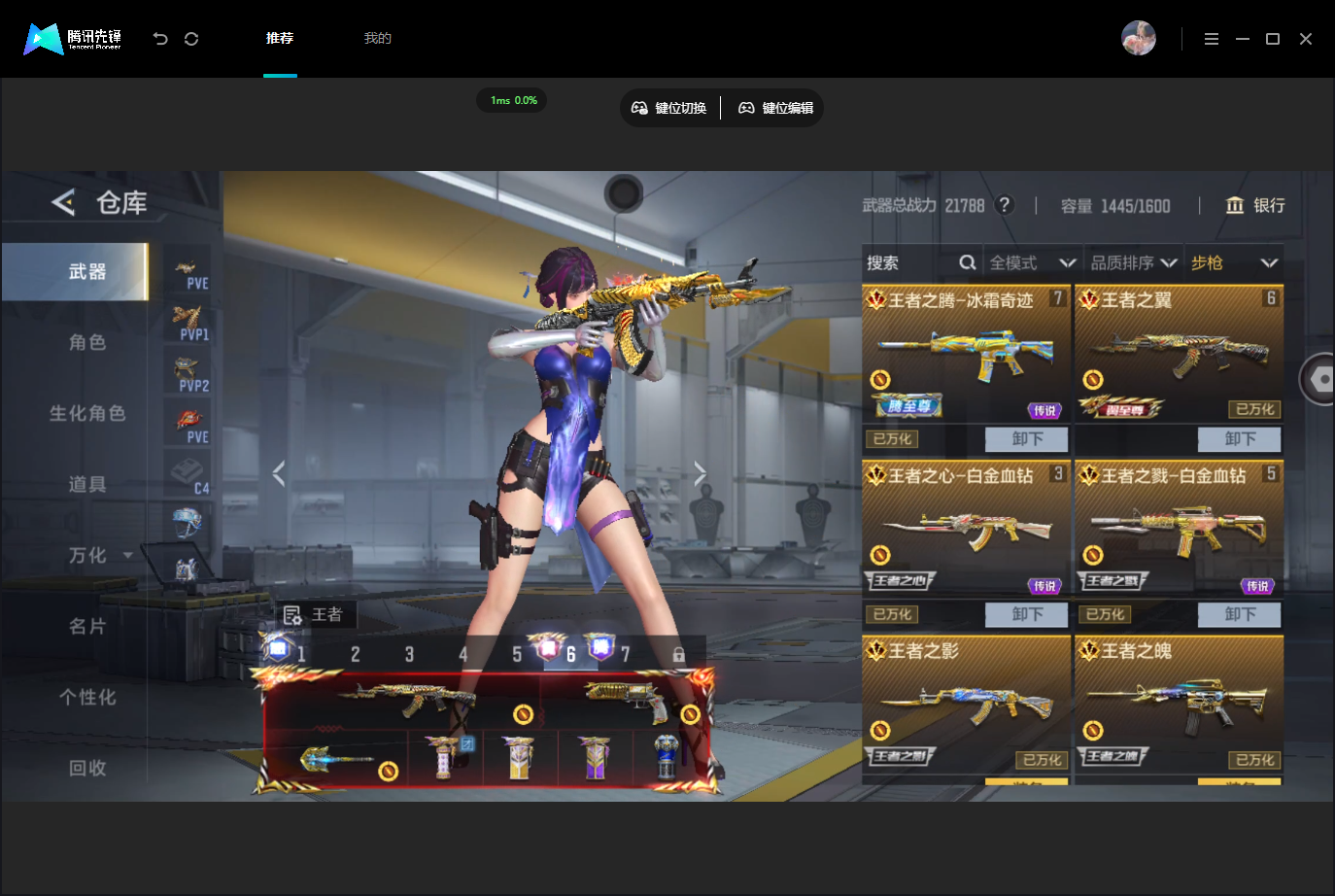This screenshot has height=896, width=1335.
Task: Open the 个性化 category
Action: (x=87, y=697)
